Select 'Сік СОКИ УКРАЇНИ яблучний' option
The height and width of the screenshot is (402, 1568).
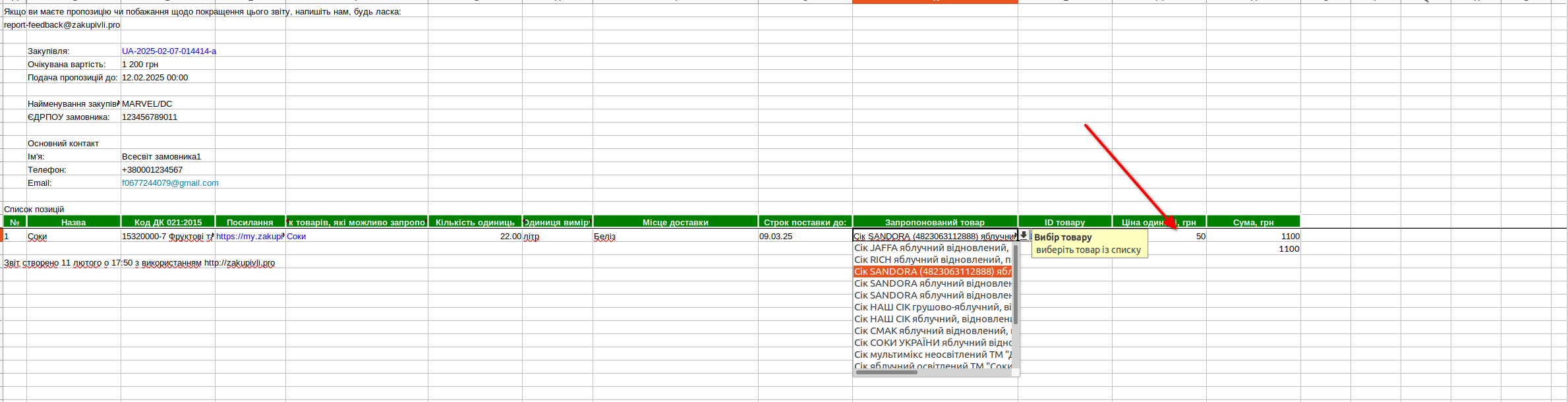point(932,343)
